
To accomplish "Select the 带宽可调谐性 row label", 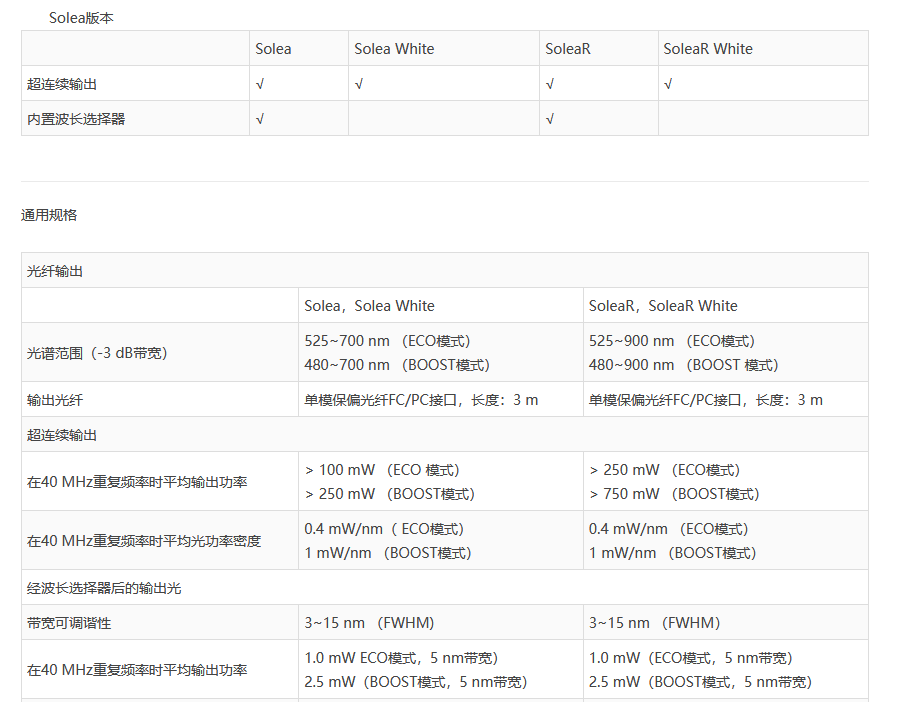I will 69,623.
